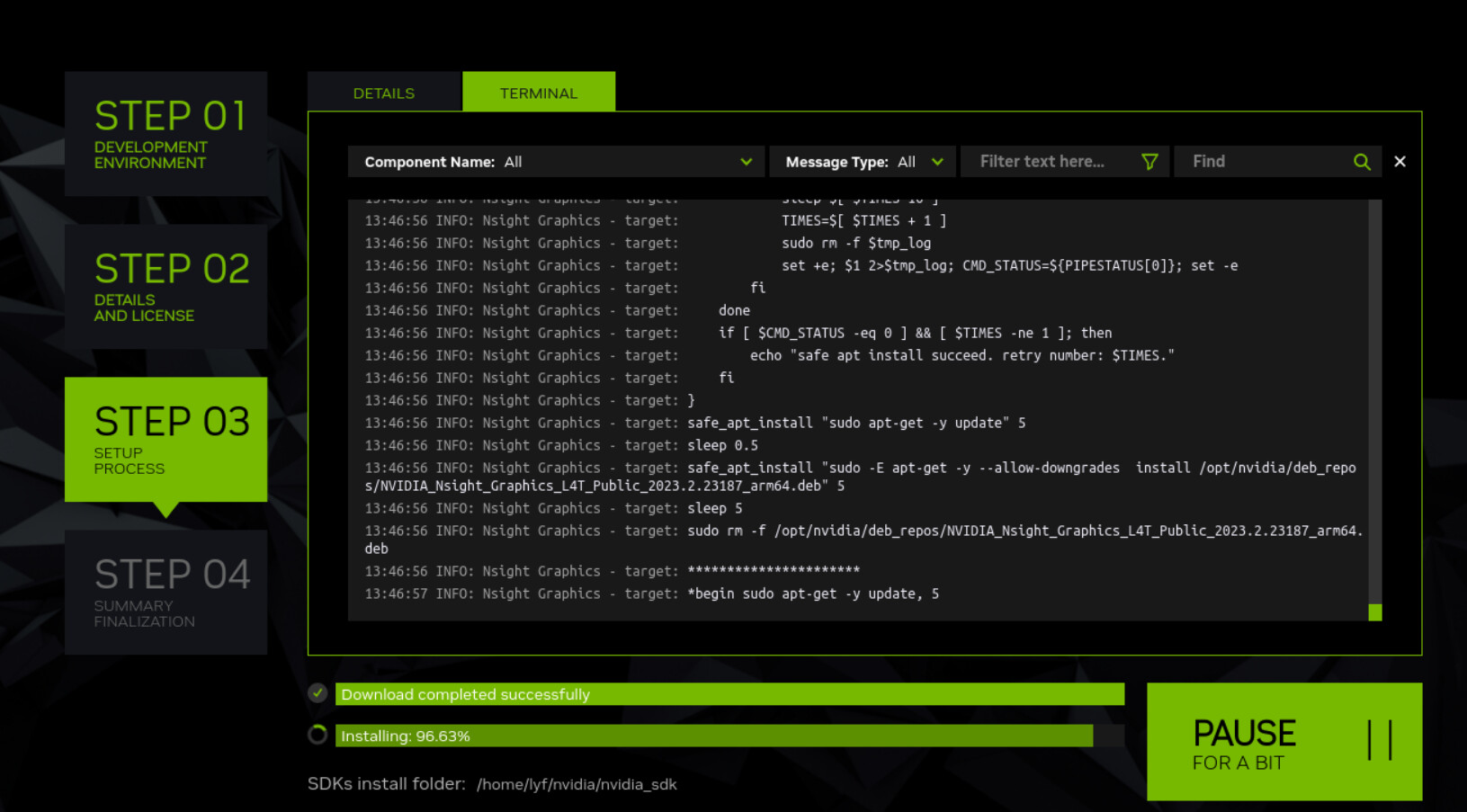Screen dimensions: 1467x812
Task: Open the Message Type dropdown
Action: pyautogui.click(x=863, y=162)
